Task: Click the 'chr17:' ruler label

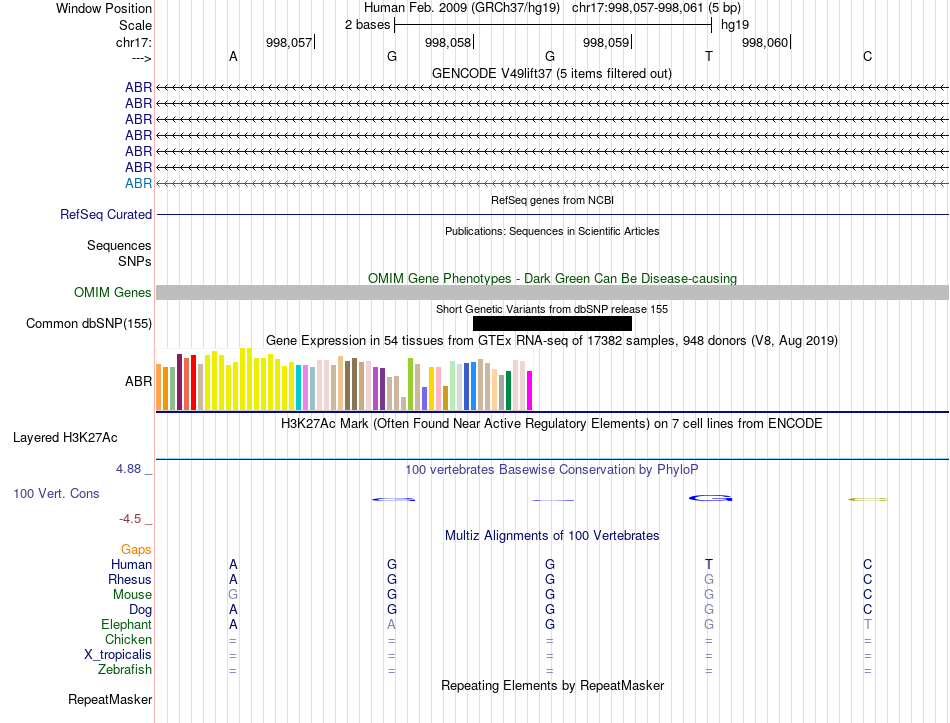Action: click(x=133, y=42)
